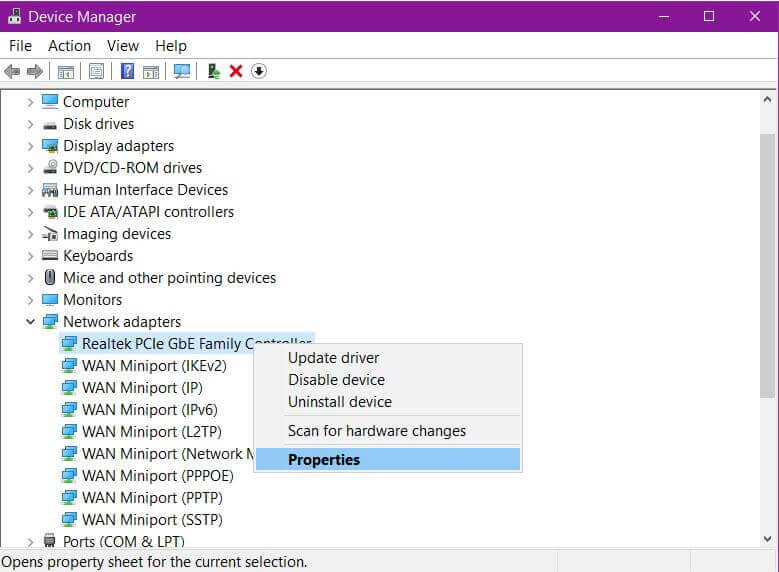Open the blue Help toolbar icon
This screenshot has height=572, width=779.
(127, 72)
